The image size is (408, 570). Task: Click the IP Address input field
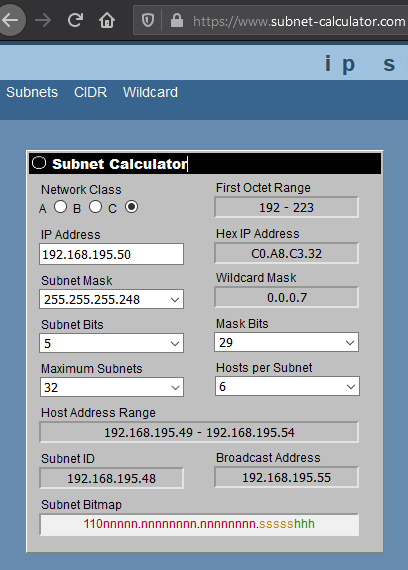pyautogui.click(x=111, y=254)
